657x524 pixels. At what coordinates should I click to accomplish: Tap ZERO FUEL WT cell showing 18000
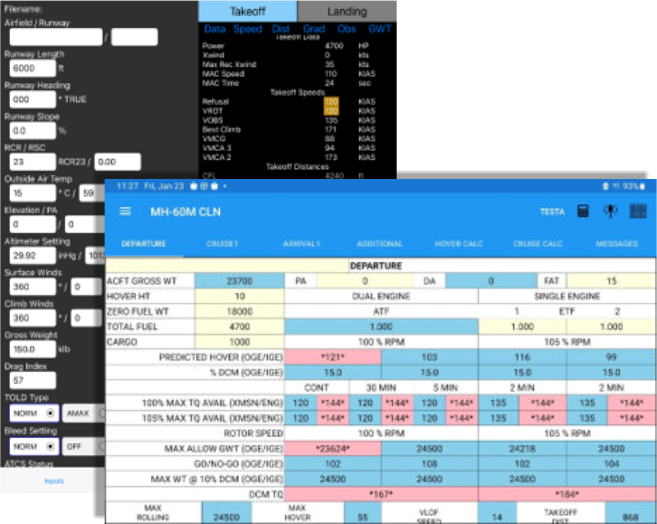pos(239,311)
